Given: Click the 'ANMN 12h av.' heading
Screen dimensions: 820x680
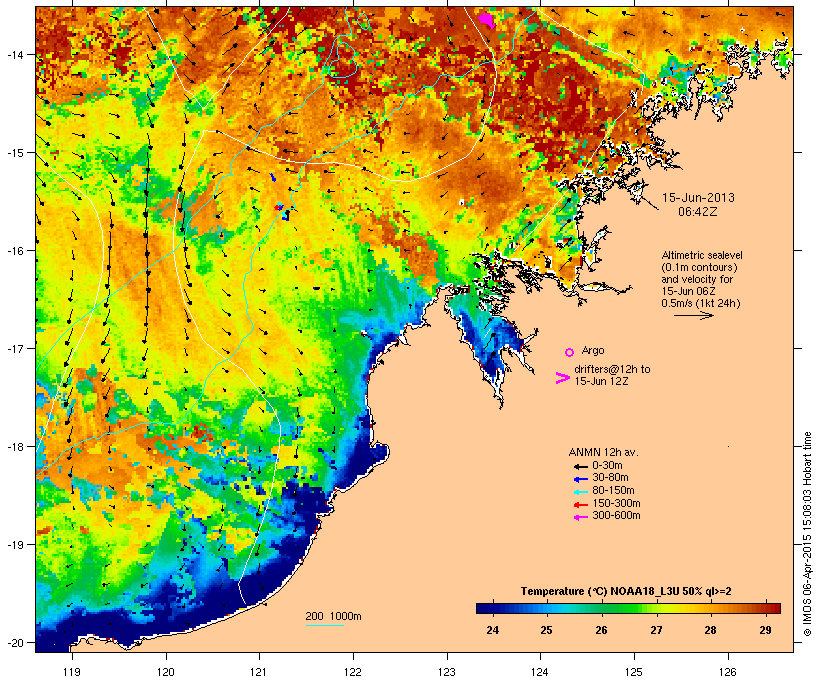Looking at the screenshot, I should (x=603, y=452).
